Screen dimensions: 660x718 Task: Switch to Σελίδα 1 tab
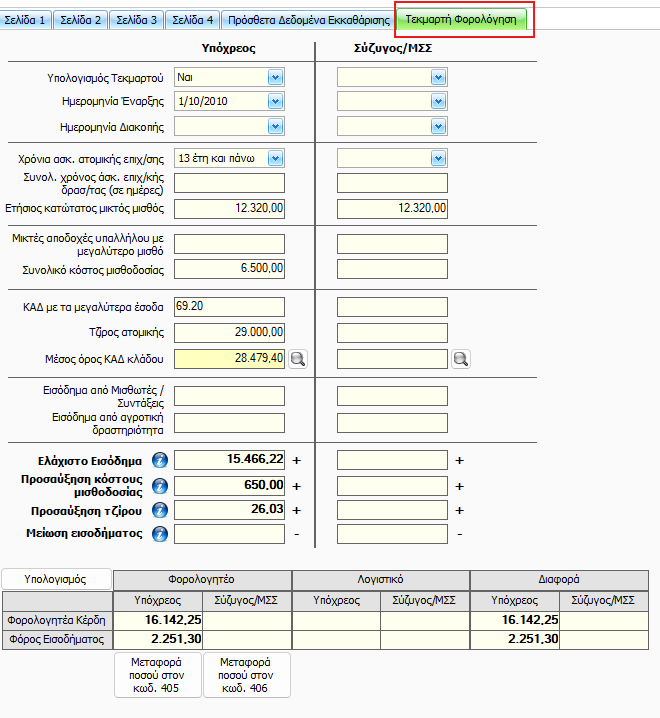[x=25, y=19]
